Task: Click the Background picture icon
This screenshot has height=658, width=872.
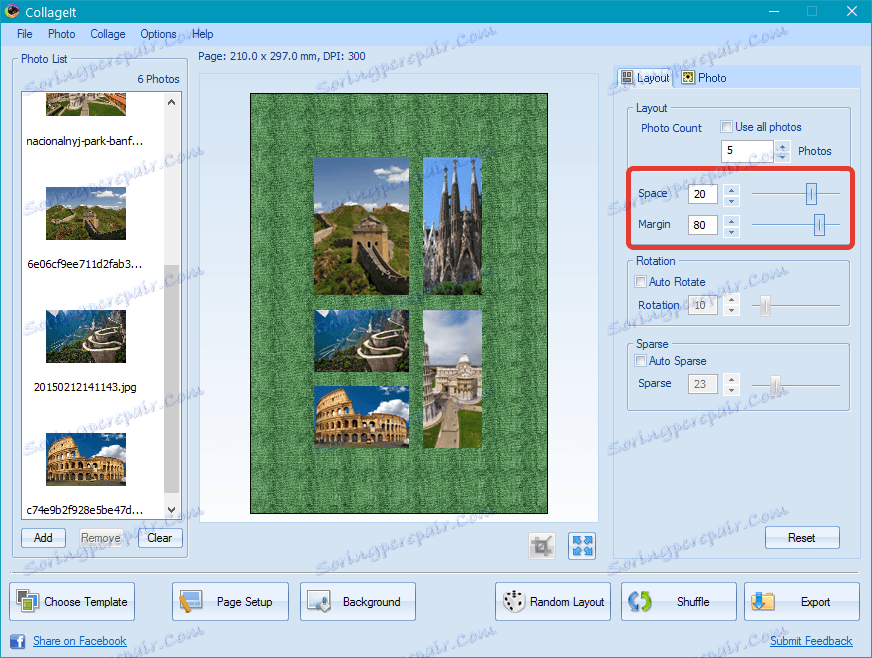Action: coord(319,601)
